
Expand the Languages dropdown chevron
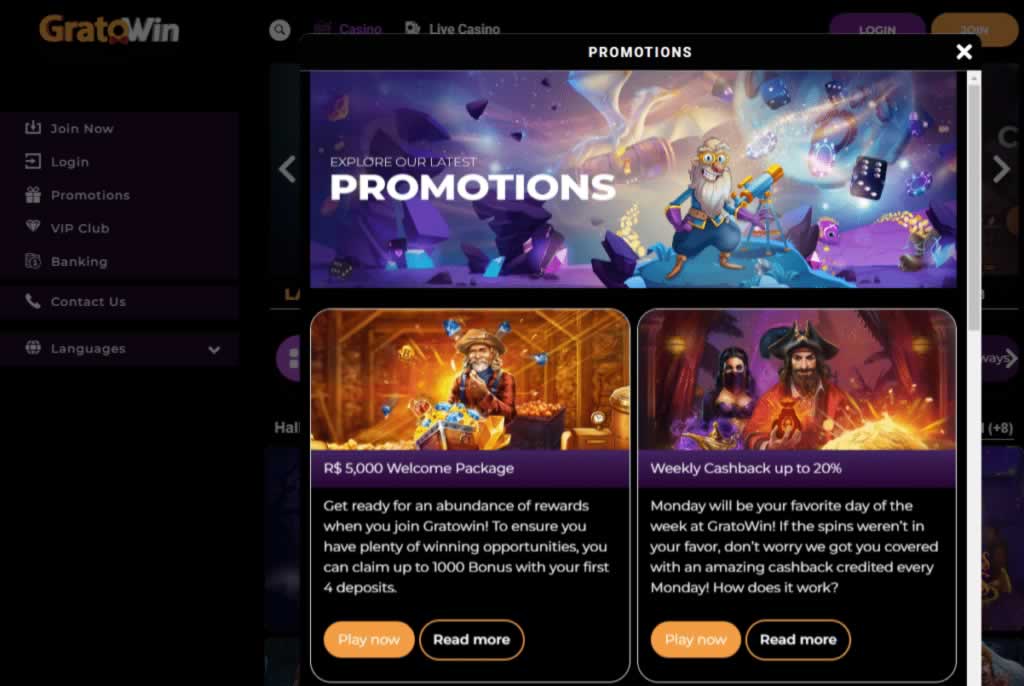(x=214, y=350)
